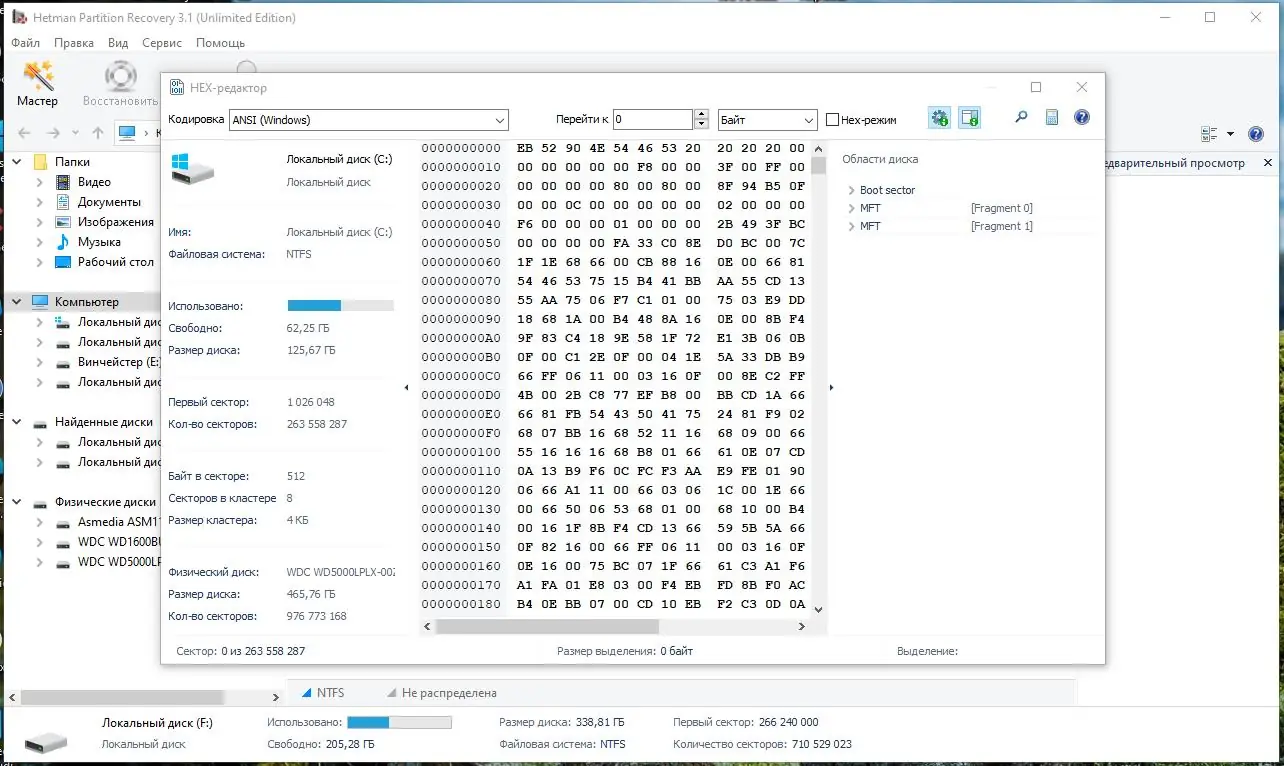
Task: Open the Сервис menu
Action: pos(162,43)
